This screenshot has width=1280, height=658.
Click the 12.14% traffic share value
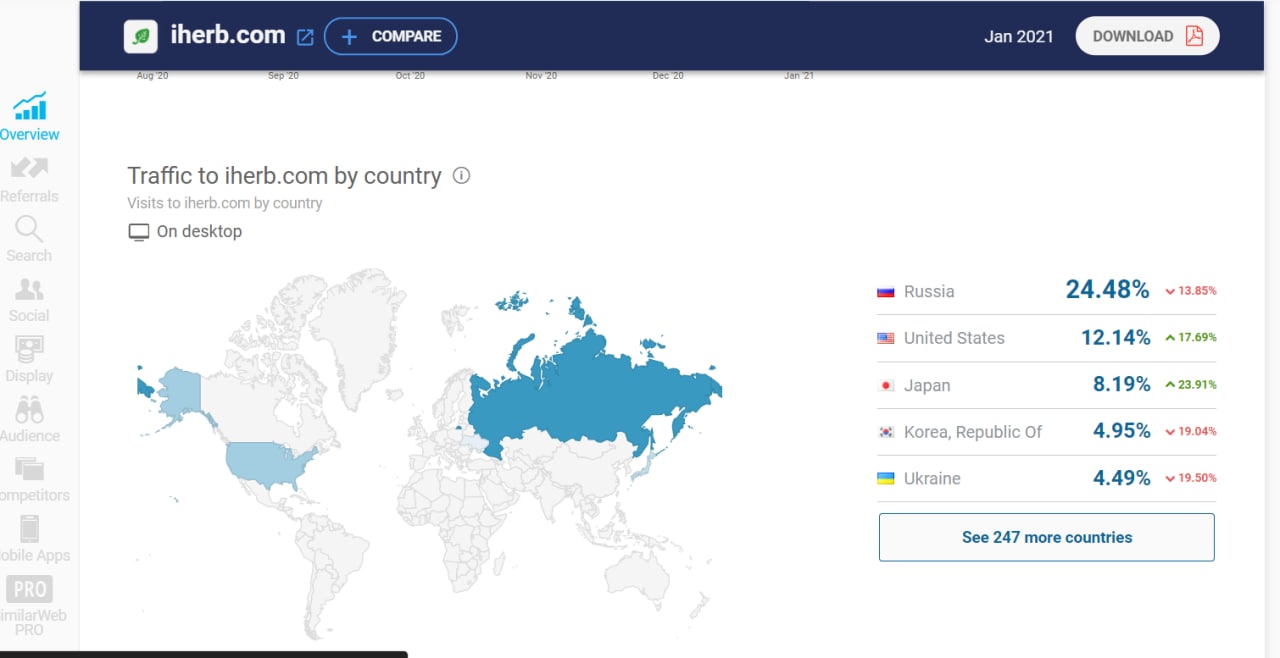1115,338
